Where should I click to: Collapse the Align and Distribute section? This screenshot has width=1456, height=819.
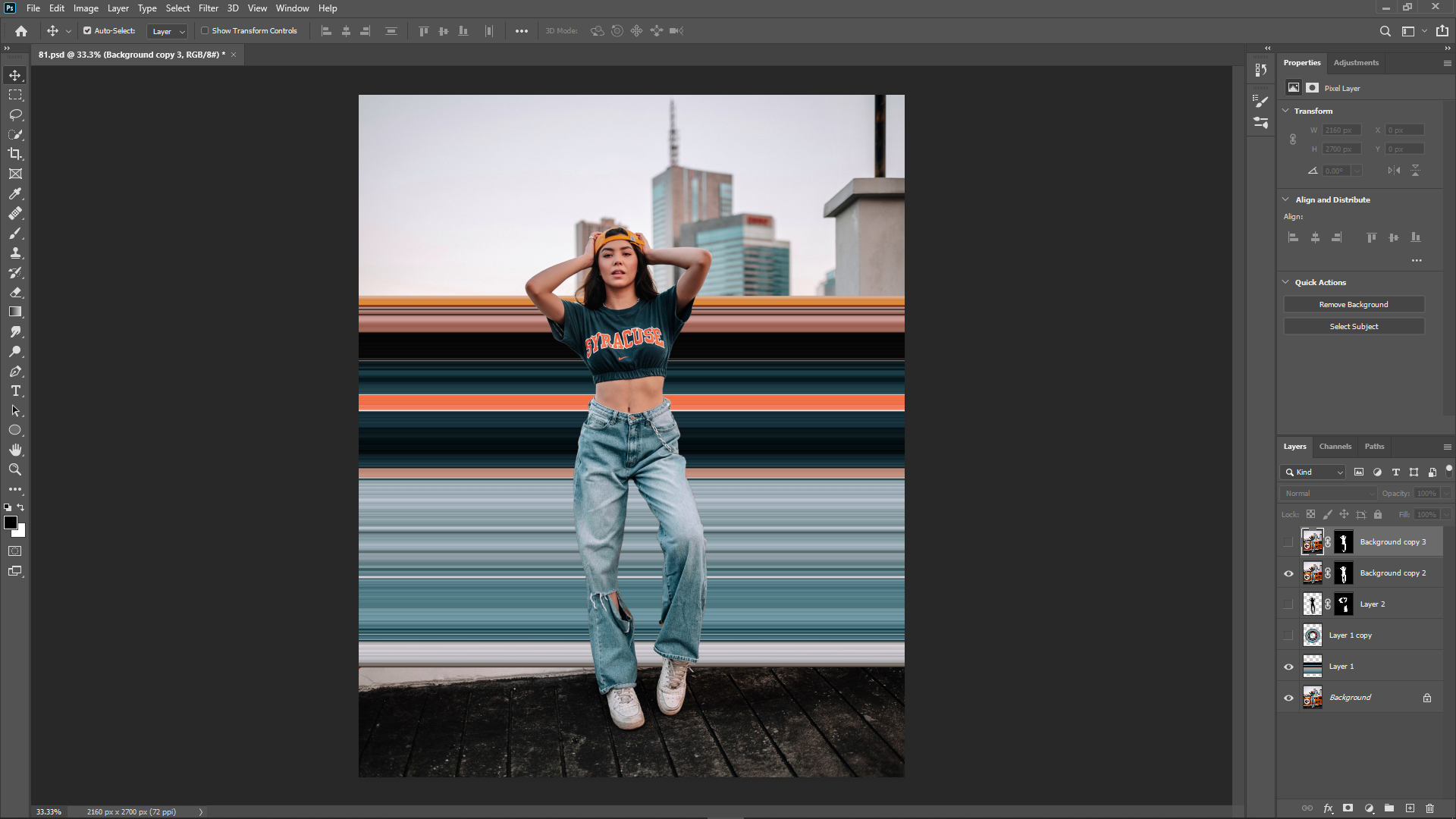tap(1285, 199)
